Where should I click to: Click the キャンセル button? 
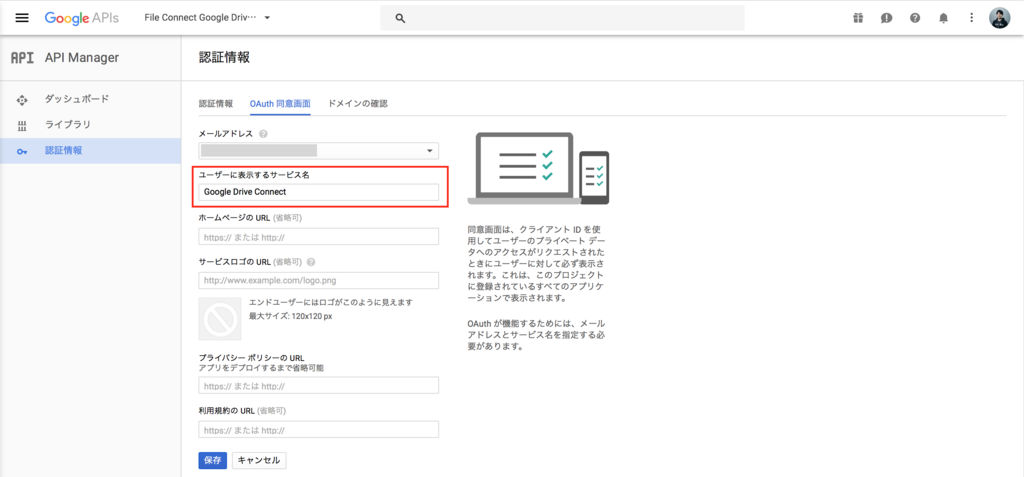(x=259, y=461)
